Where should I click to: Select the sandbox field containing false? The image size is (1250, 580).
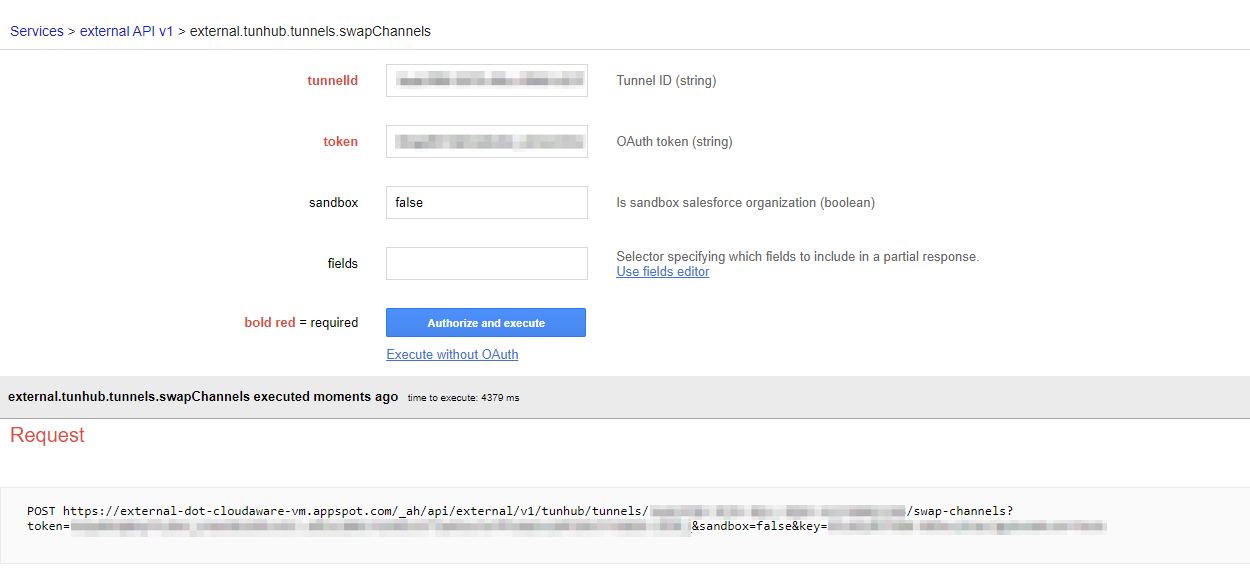pos(486,203)
